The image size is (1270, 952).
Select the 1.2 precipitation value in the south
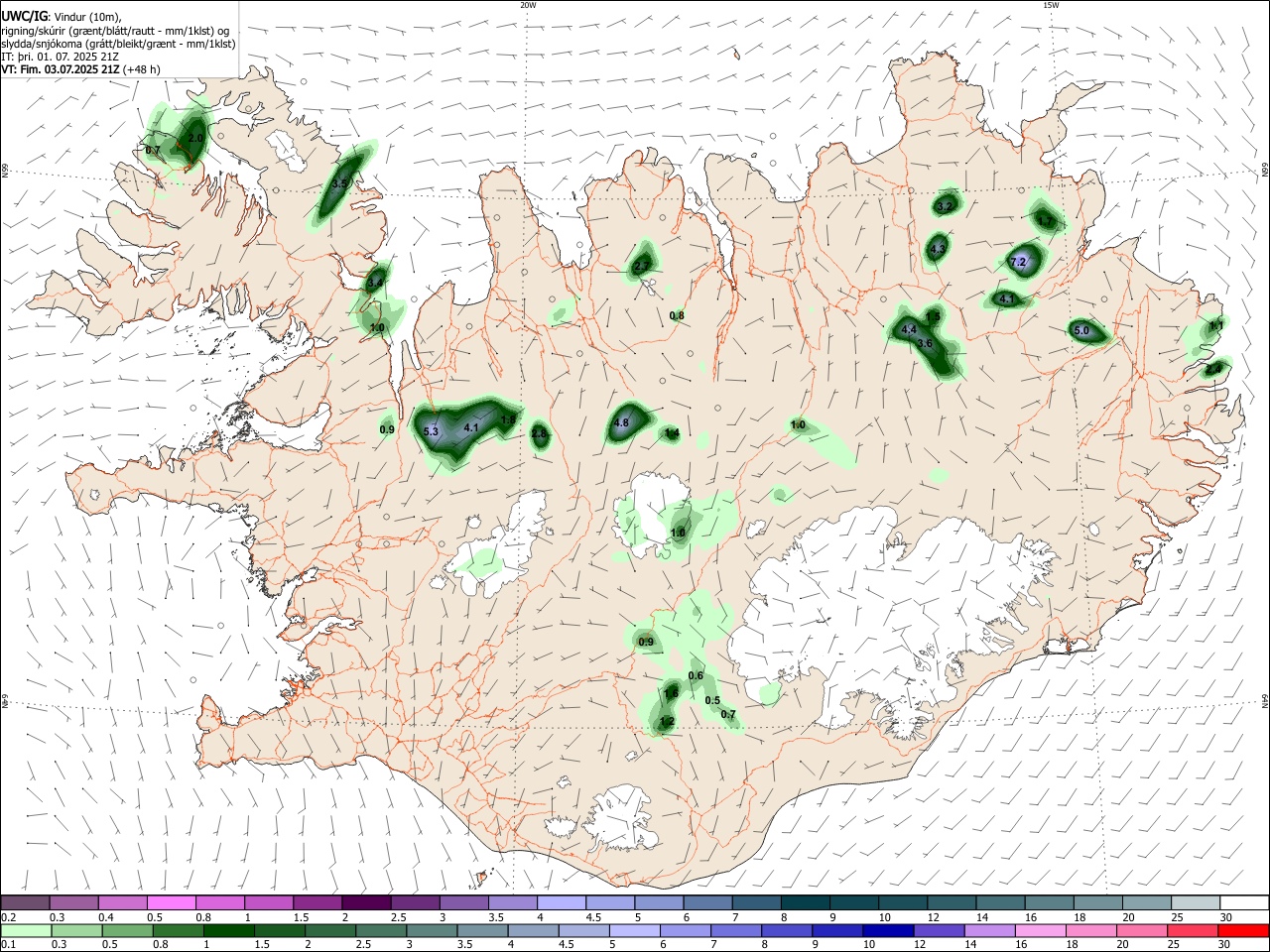(x=667, y=722)
